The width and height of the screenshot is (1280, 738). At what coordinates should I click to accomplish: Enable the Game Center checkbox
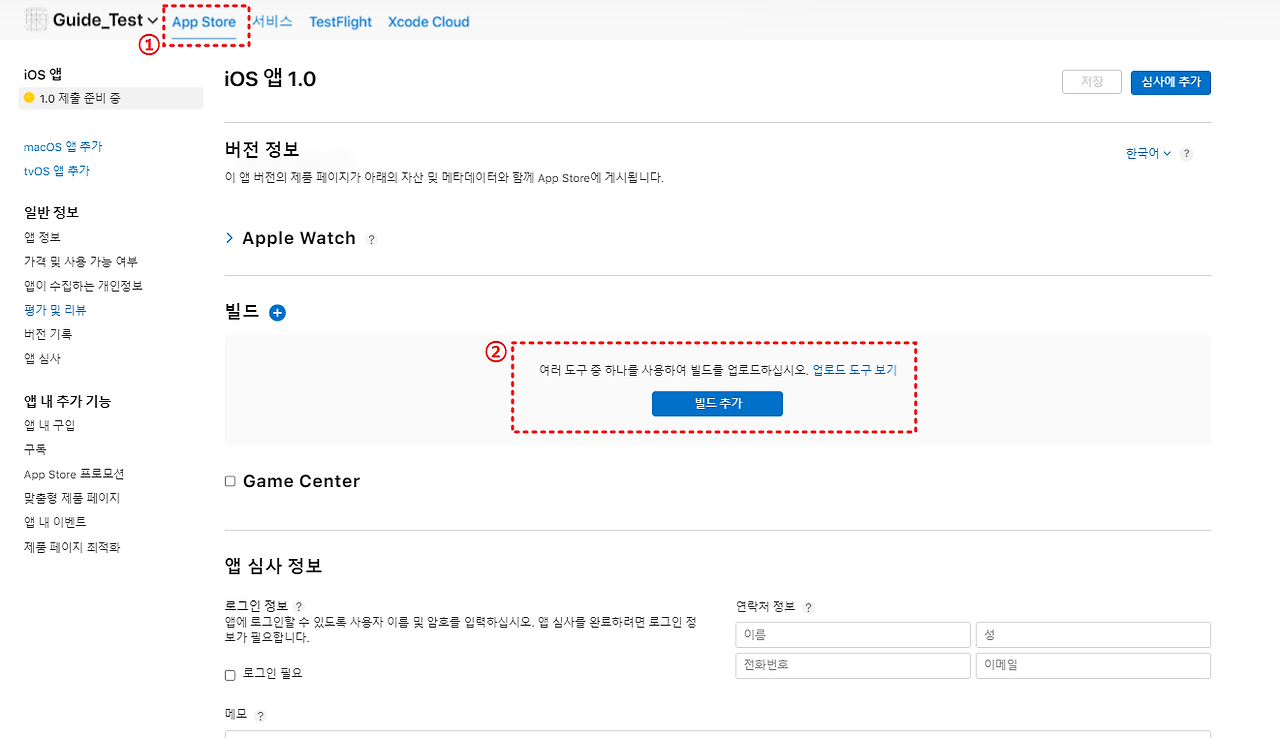click(230, 481)
